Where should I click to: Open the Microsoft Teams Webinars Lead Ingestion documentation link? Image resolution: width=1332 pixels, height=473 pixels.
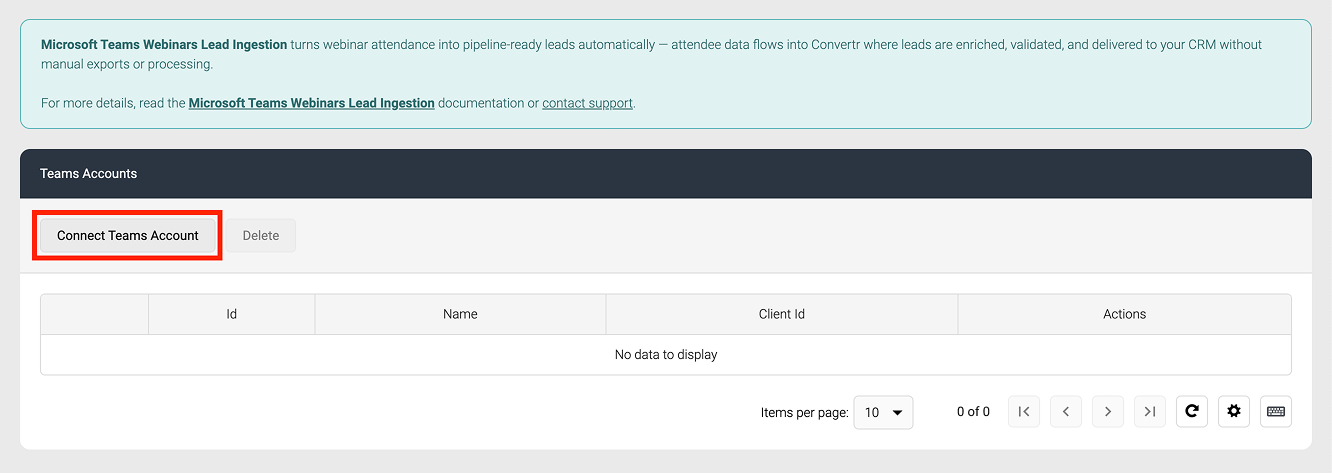pos(311,103)
